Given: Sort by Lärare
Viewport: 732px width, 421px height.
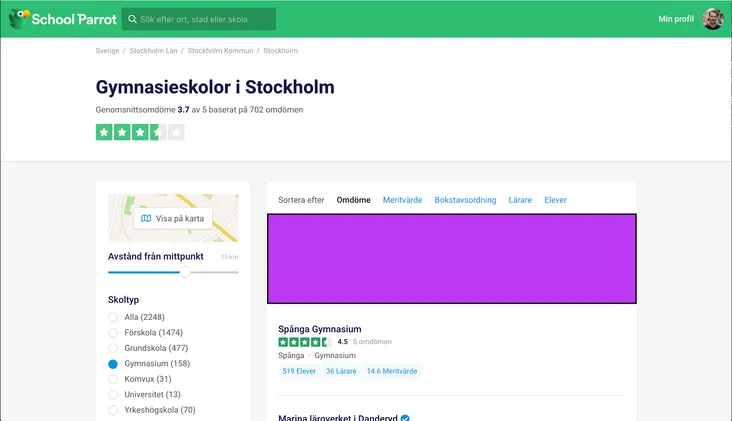Looking at the screenshot, I should click(x=520, y=200).
